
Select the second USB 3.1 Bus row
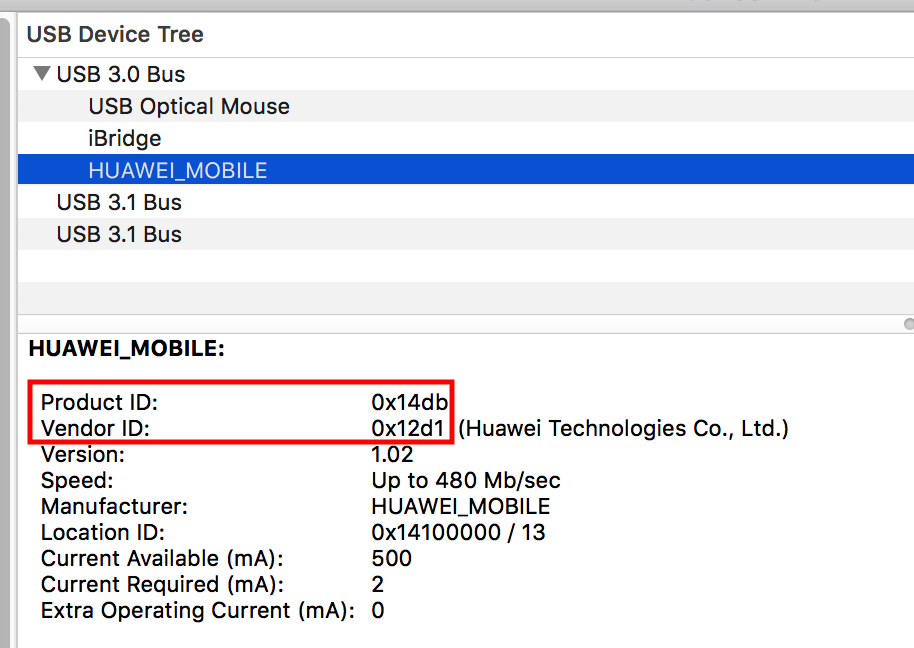point(466,234)
